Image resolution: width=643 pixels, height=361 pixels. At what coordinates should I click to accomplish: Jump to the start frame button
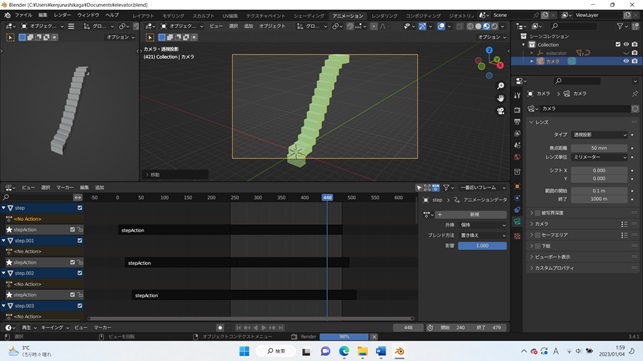(239, 327)
